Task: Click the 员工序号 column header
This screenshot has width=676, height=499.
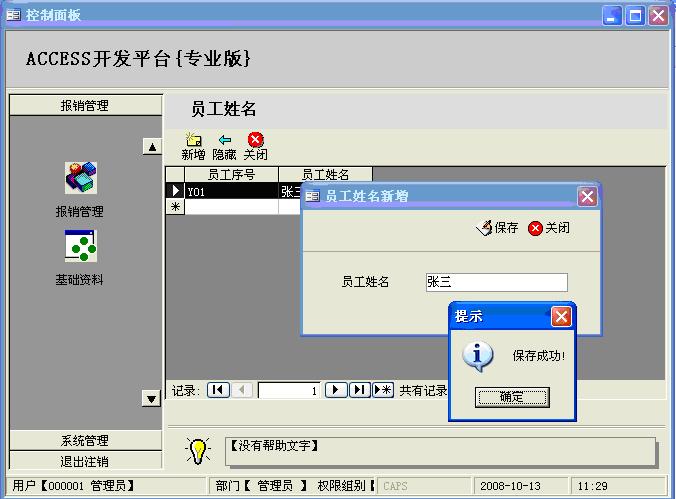Action: pos(232,175)
